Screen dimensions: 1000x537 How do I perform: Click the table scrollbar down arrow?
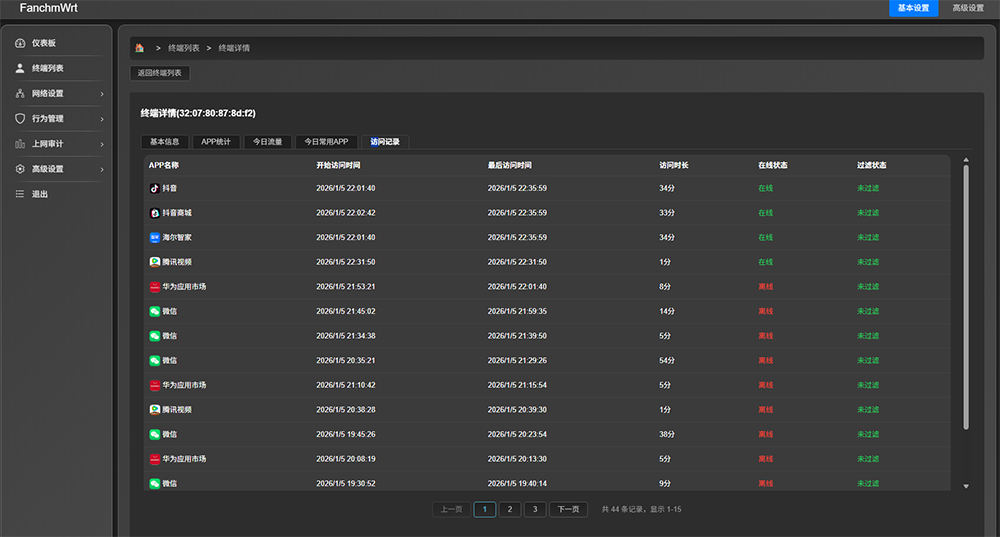[966, 486]
